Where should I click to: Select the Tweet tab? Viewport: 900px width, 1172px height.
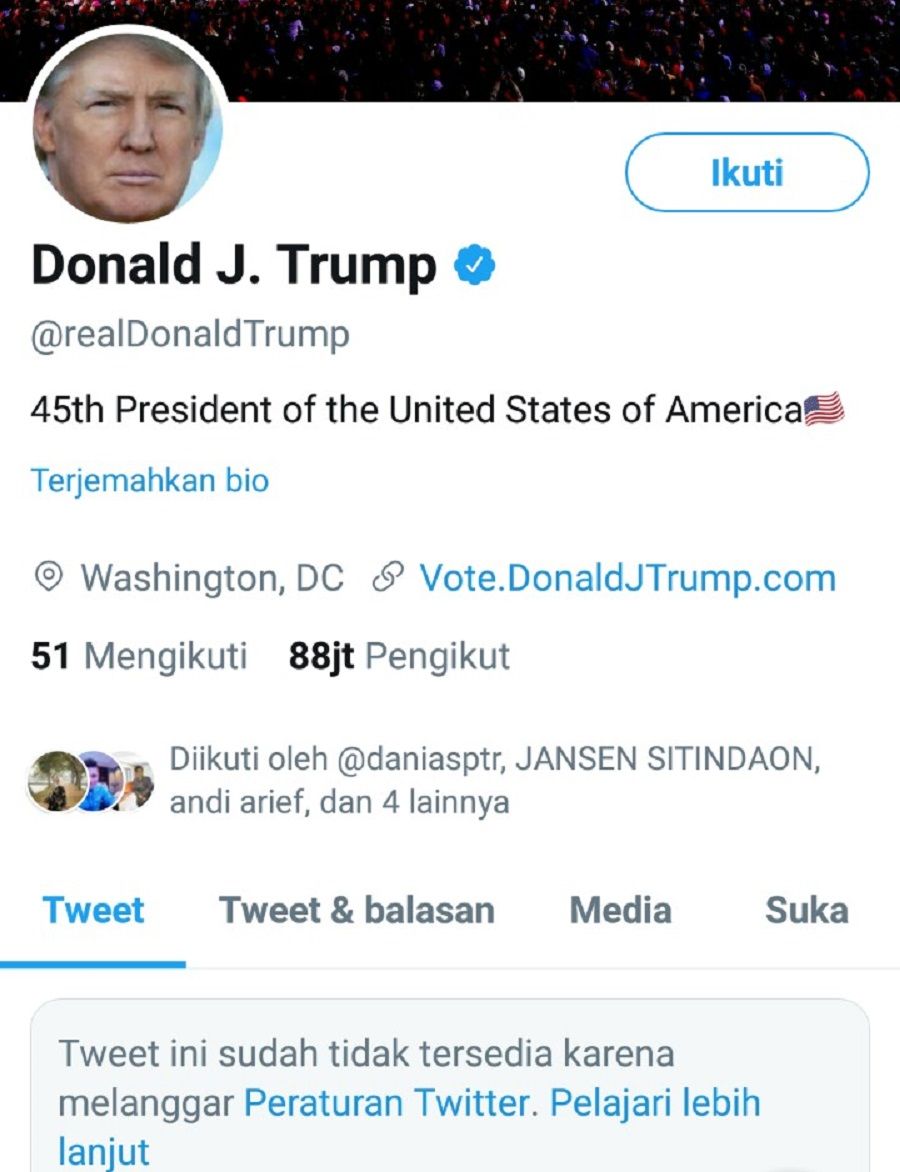coord(93,910)
